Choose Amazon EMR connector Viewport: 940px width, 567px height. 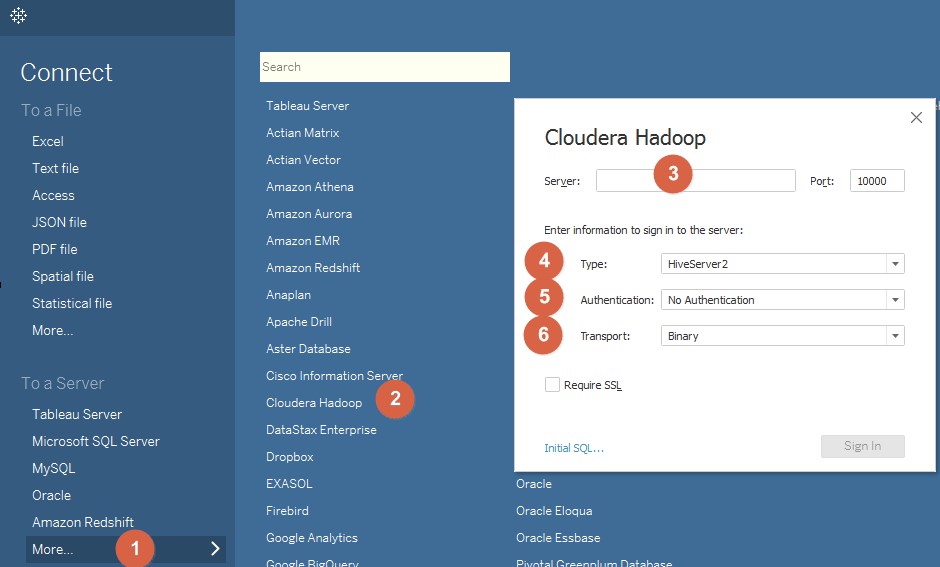[x=303, y=240]
